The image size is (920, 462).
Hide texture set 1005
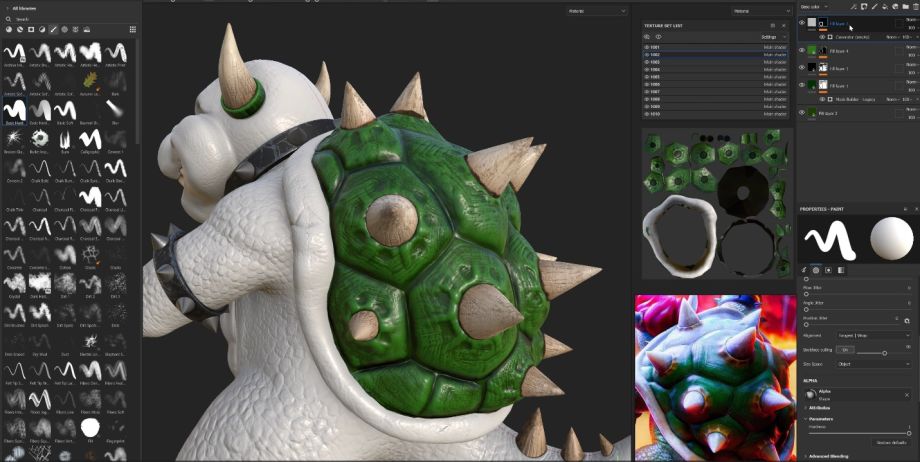click(x=647, y=77)
